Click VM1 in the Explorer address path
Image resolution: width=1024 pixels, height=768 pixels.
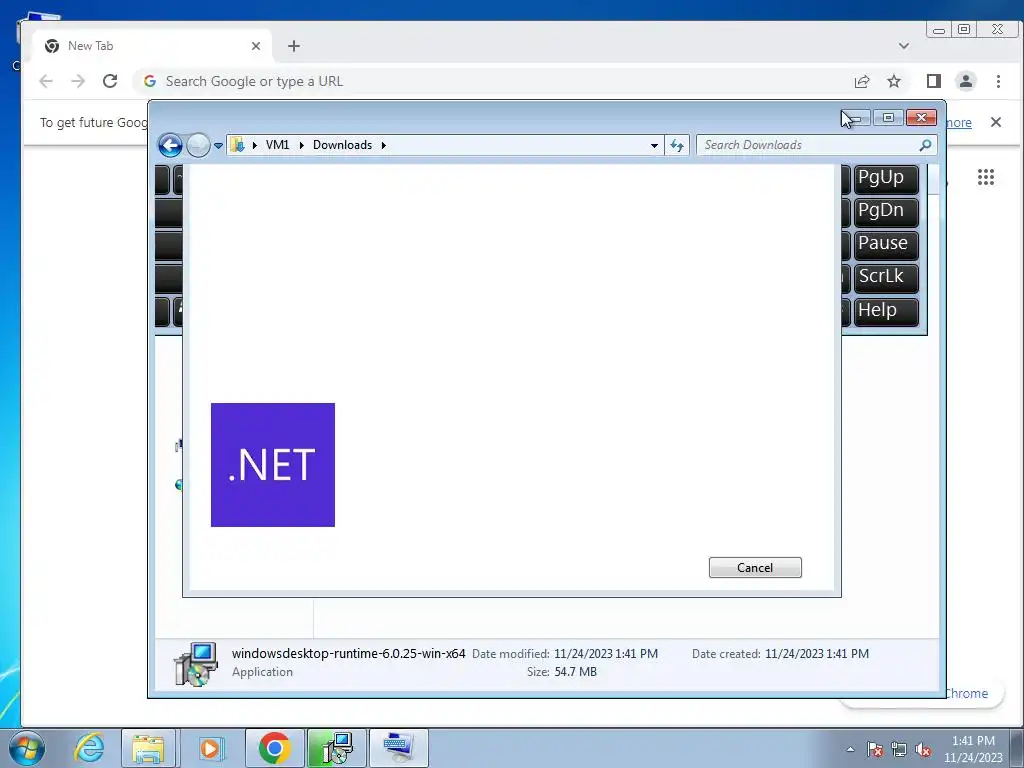click(277, 145)
